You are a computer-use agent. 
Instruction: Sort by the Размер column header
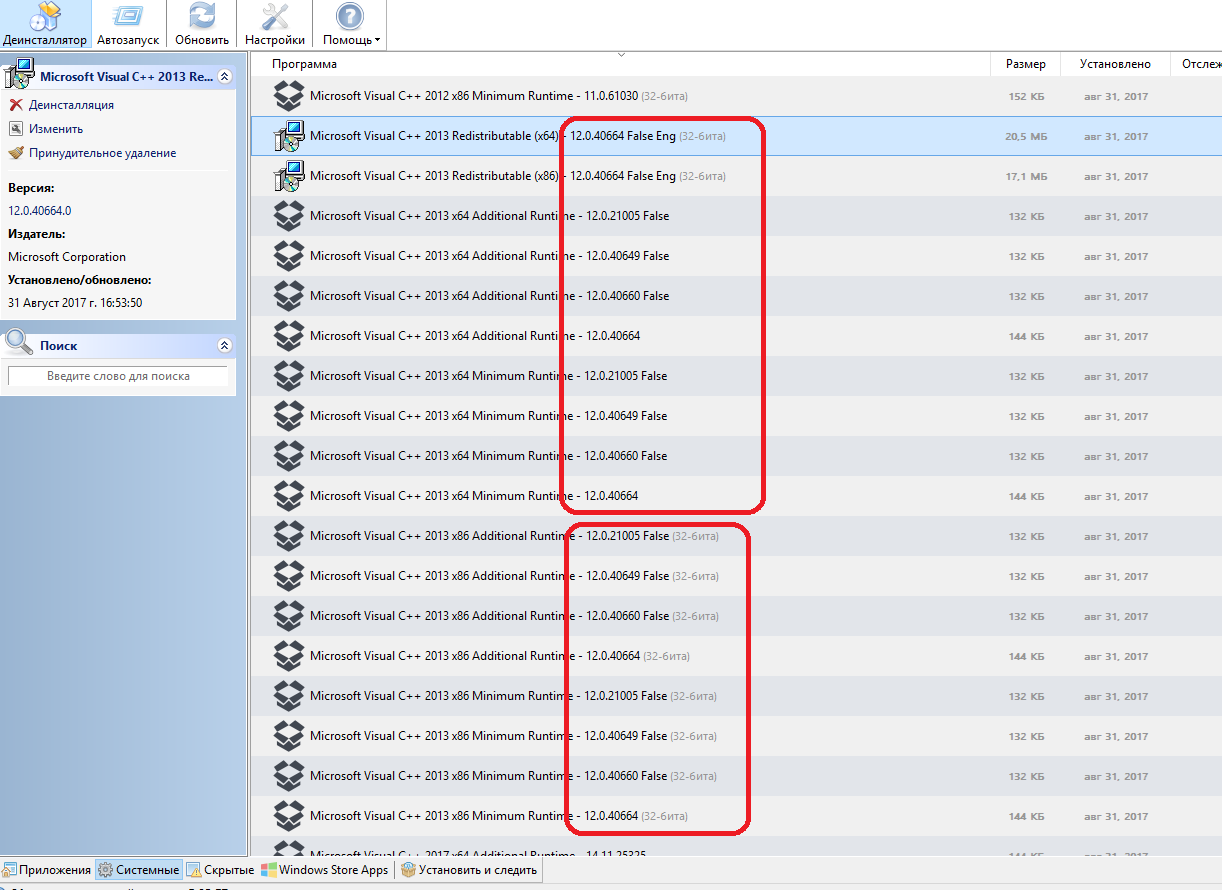(x=1026, y=64)
